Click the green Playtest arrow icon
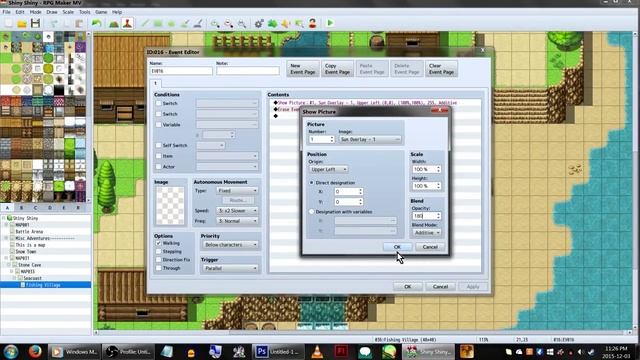Image resolution: width=640 pixels, height=360 pixels. click(330, 23)
